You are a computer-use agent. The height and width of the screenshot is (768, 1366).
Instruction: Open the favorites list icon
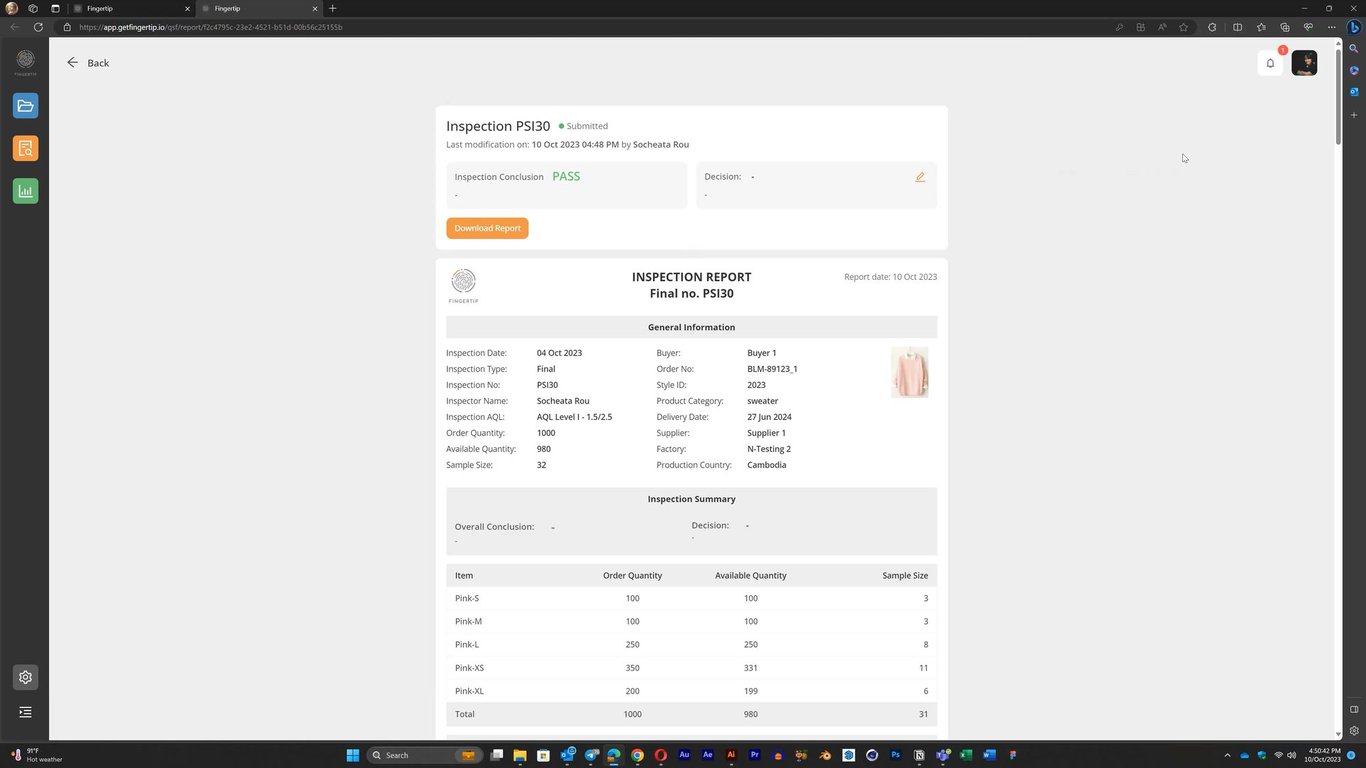(x=1261, y=27)
